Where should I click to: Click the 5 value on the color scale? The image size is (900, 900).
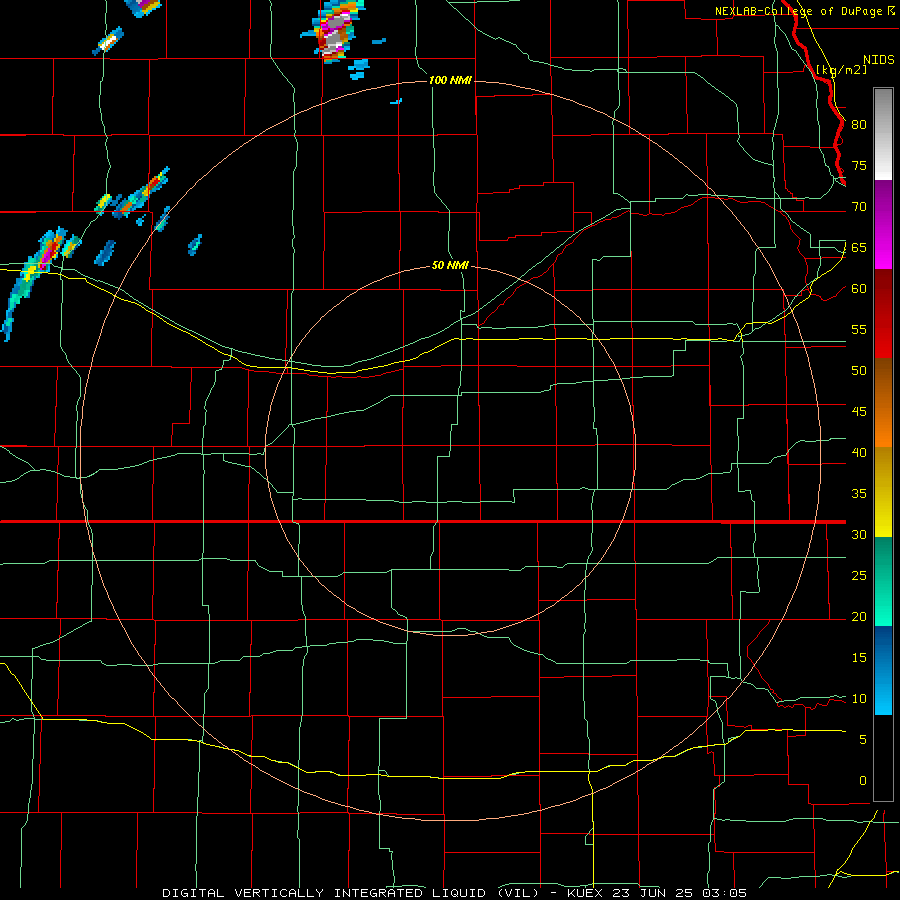click(x=863, y=740)
